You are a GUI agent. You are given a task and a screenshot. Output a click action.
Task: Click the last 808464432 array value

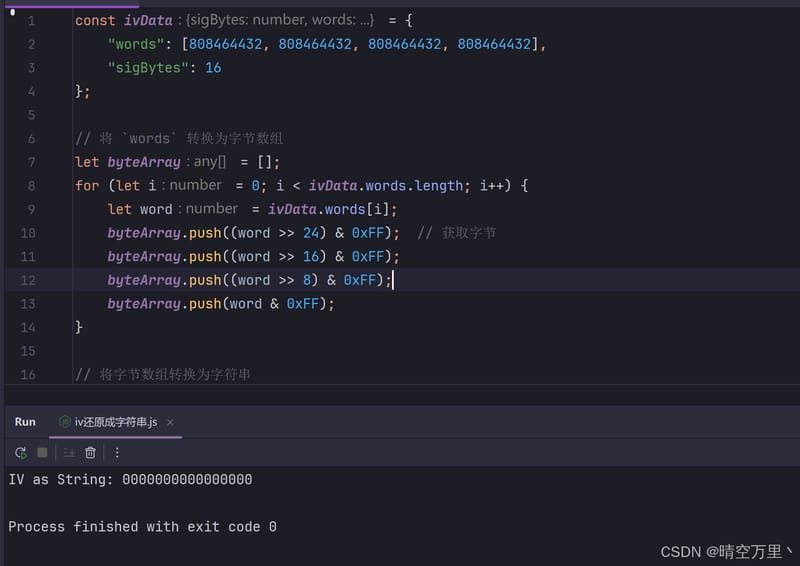(x=494, y=44)
